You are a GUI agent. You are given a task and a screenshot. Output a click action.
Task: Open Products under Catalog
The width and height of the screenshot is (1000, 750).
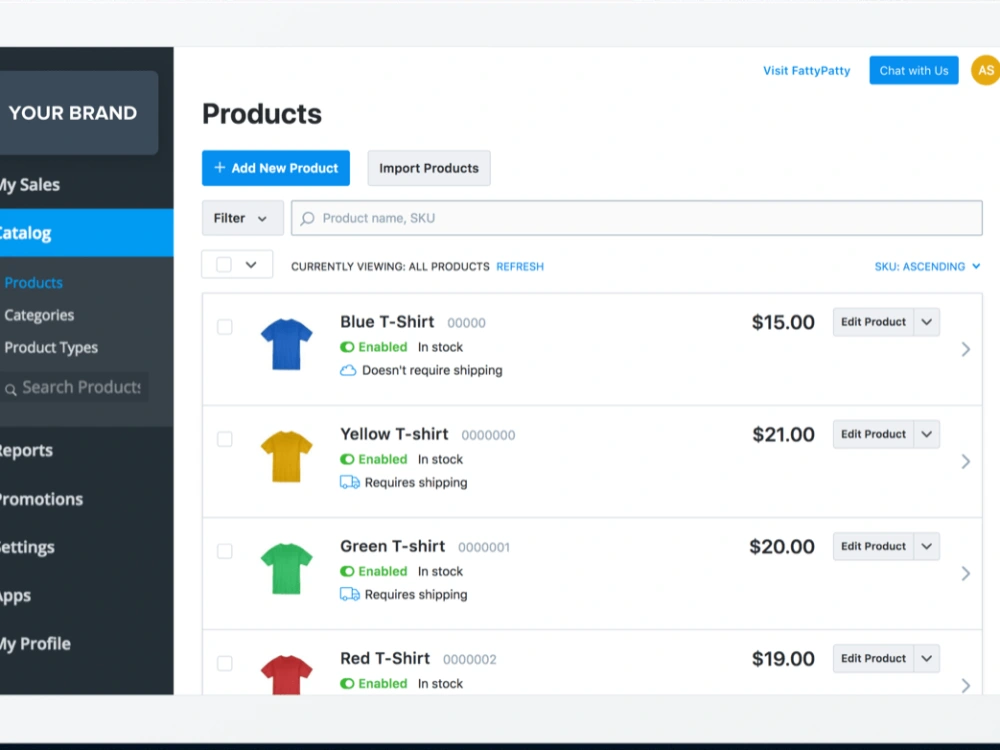pyautogui.click(x=33, y=283)
